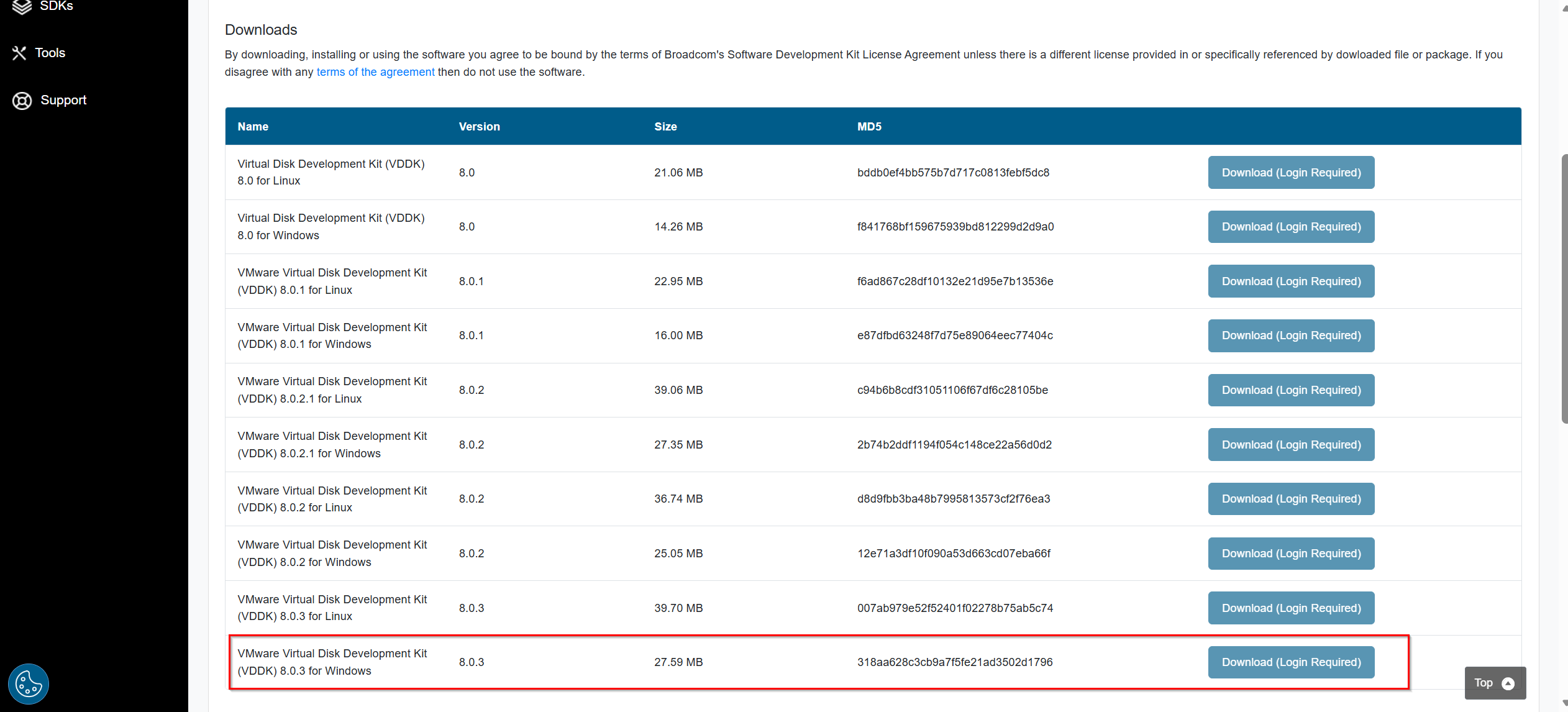The image size is (1568, 712).
Task: Click name '(VDDK) 8.0.2 for Linux' cell
Action: (332, 499)
